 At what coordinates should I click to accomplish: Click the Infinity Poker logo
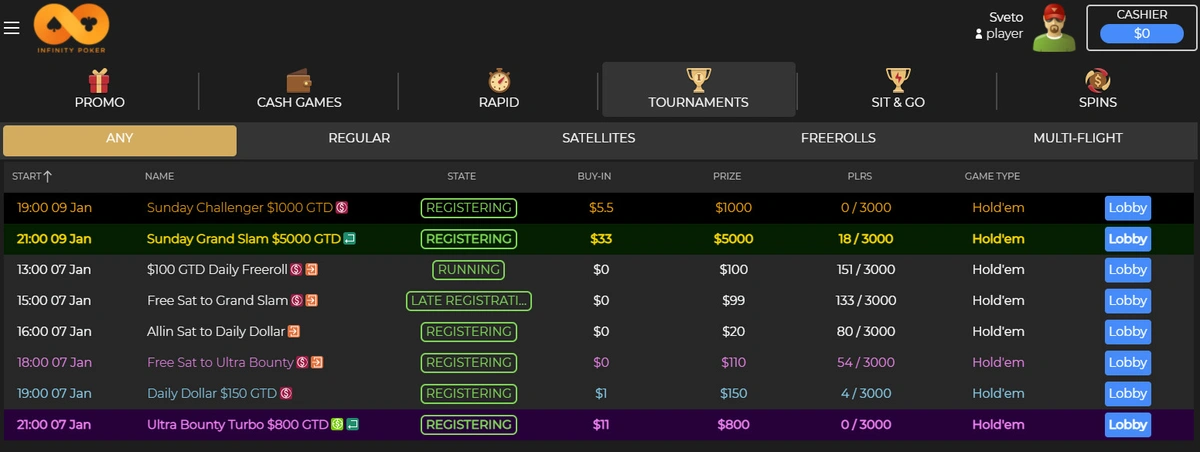pyautogui.click(x=71, y=28)
